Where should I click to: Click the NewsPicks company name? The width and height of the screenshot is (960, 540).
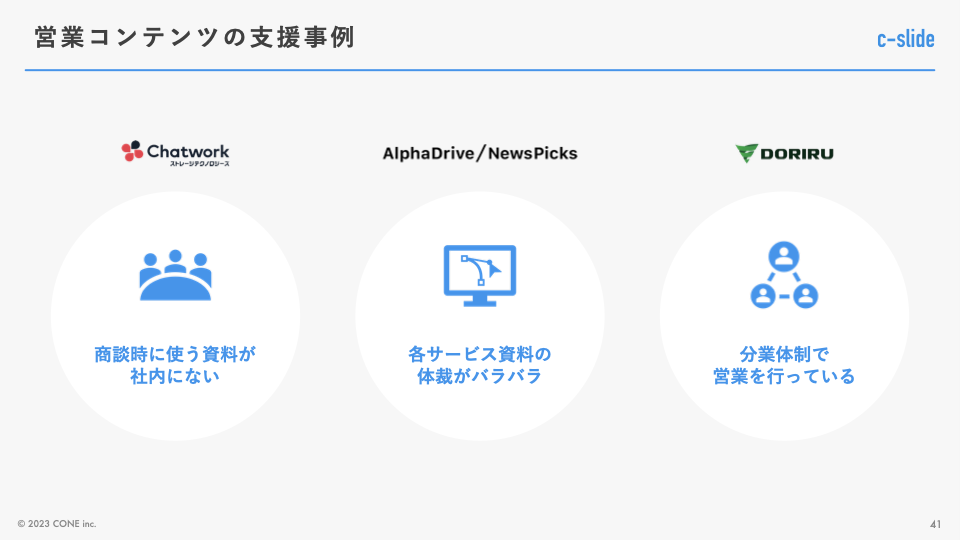click(534, 153)
